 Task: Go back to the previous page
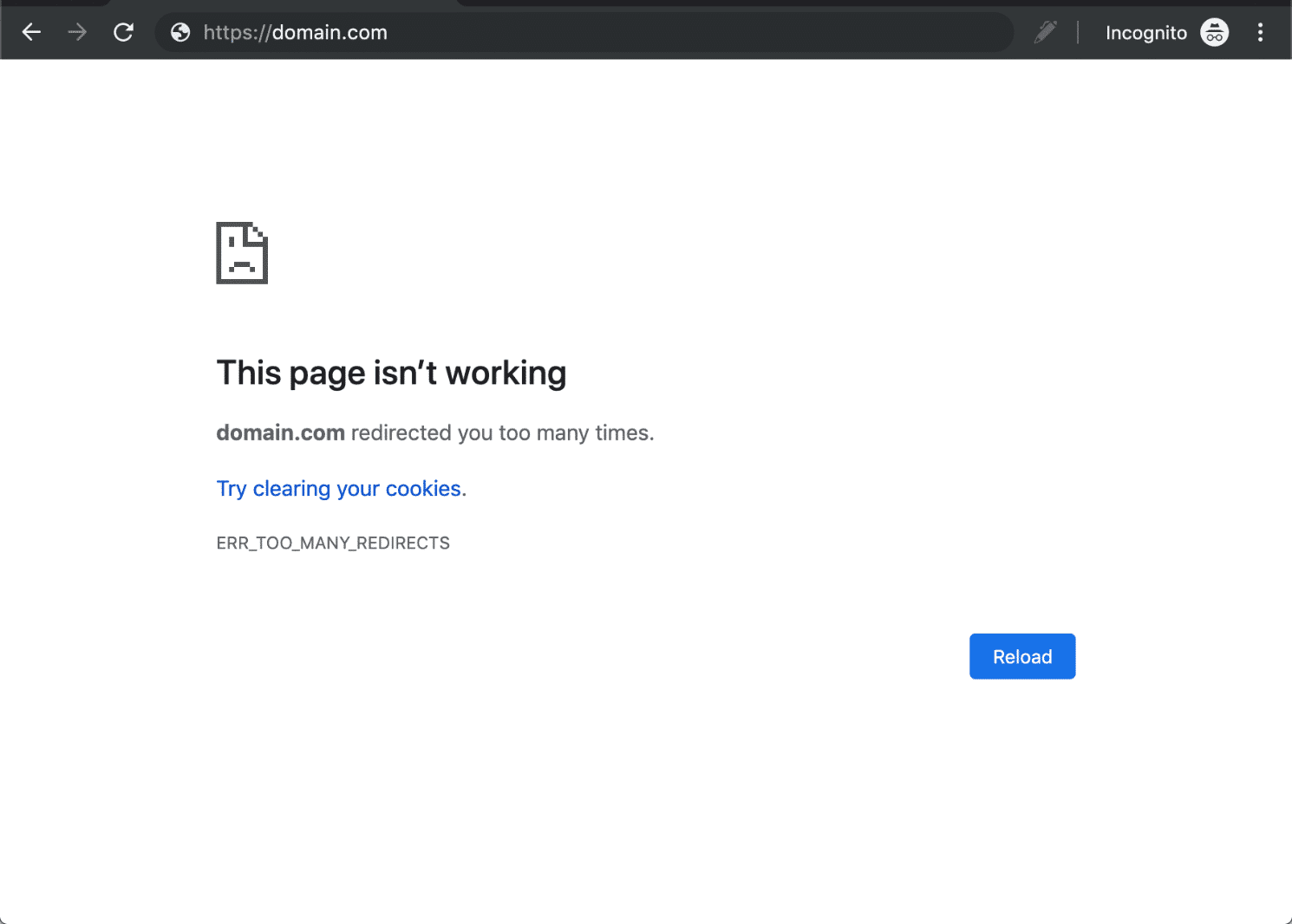(32, 33)
